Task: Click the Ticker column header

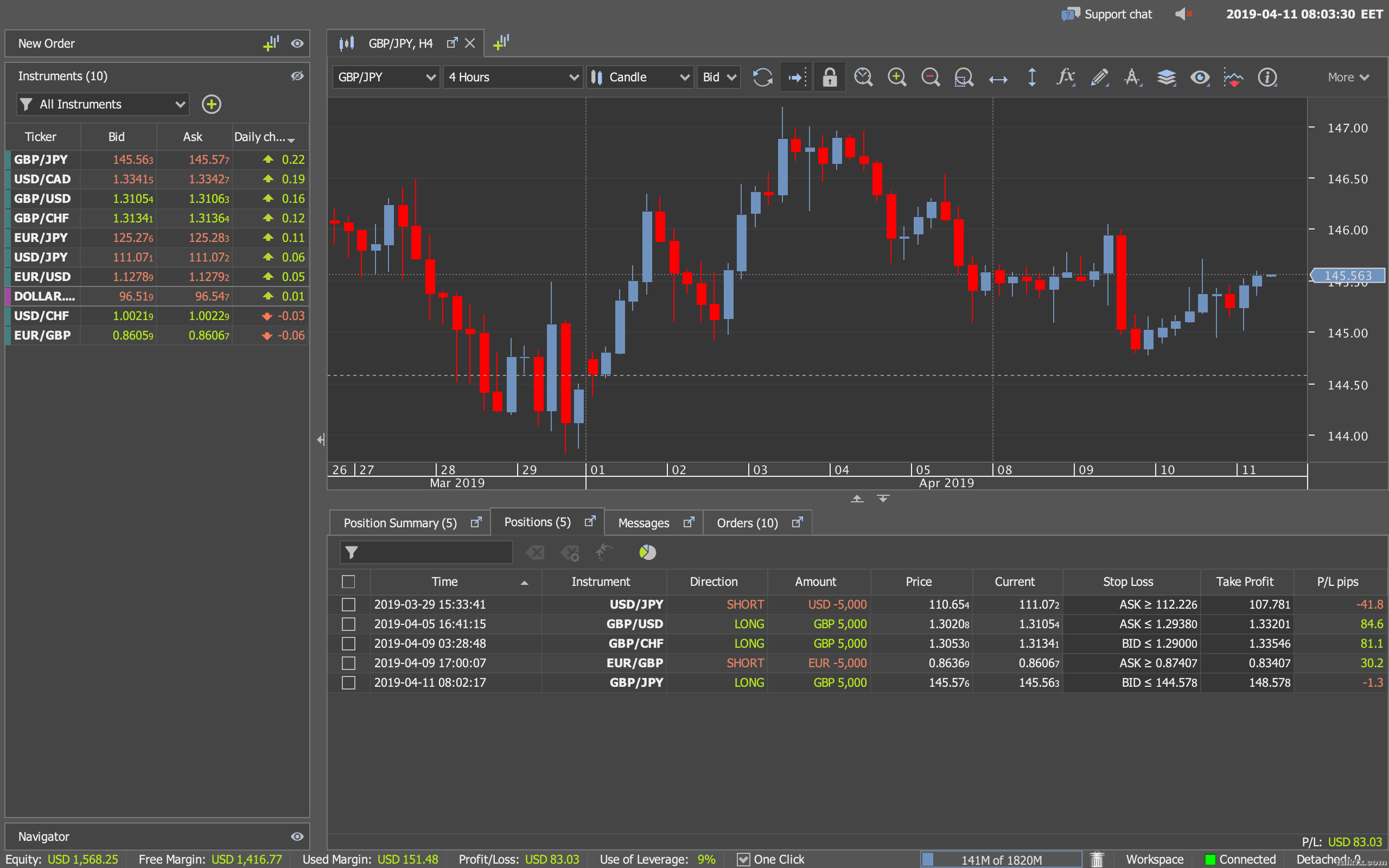Action: tap(42, 137)
